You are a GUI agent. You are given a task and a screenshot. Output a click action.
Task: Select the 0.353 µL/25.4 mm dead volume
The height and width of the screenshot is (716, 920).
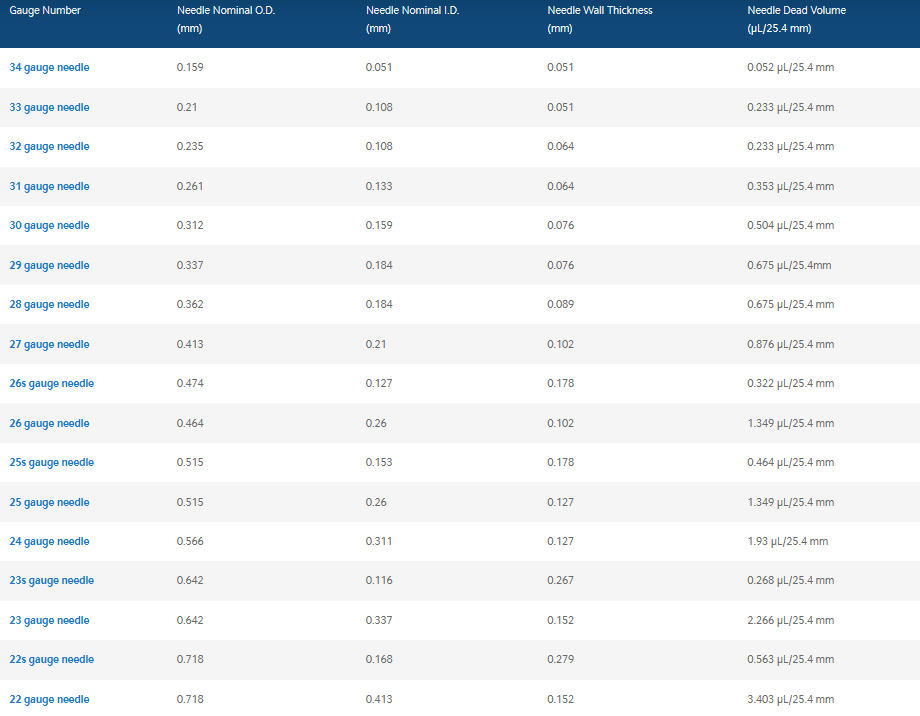coord(790,186)
